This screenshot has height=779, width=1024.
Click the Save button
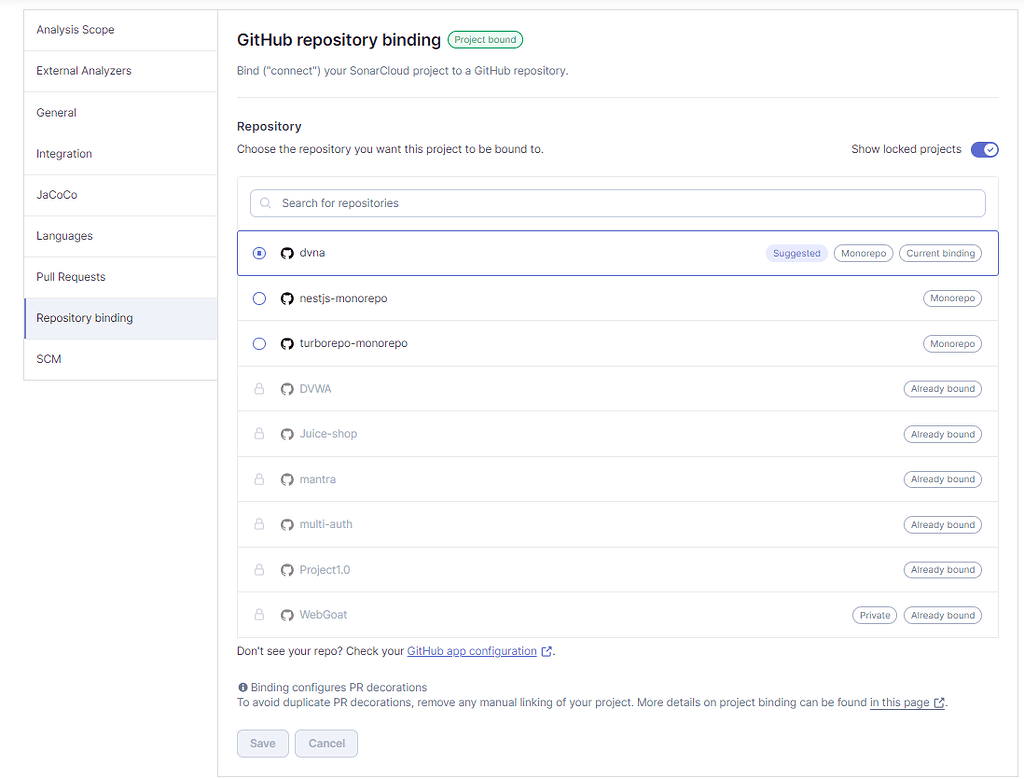point(262,743)
